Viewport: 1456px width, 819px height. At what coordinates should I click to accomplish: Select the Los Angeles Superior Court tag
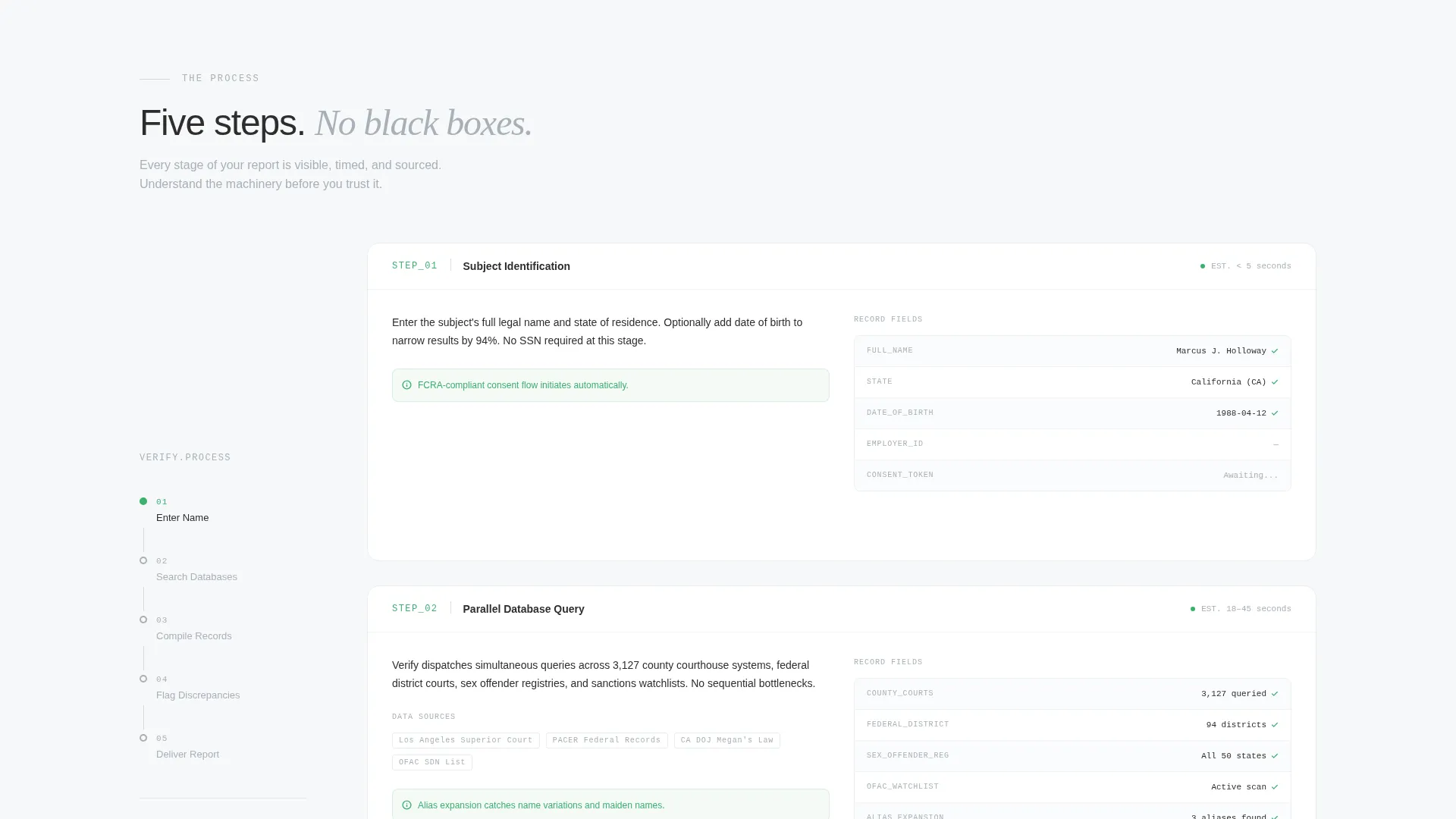pos(466,740)
